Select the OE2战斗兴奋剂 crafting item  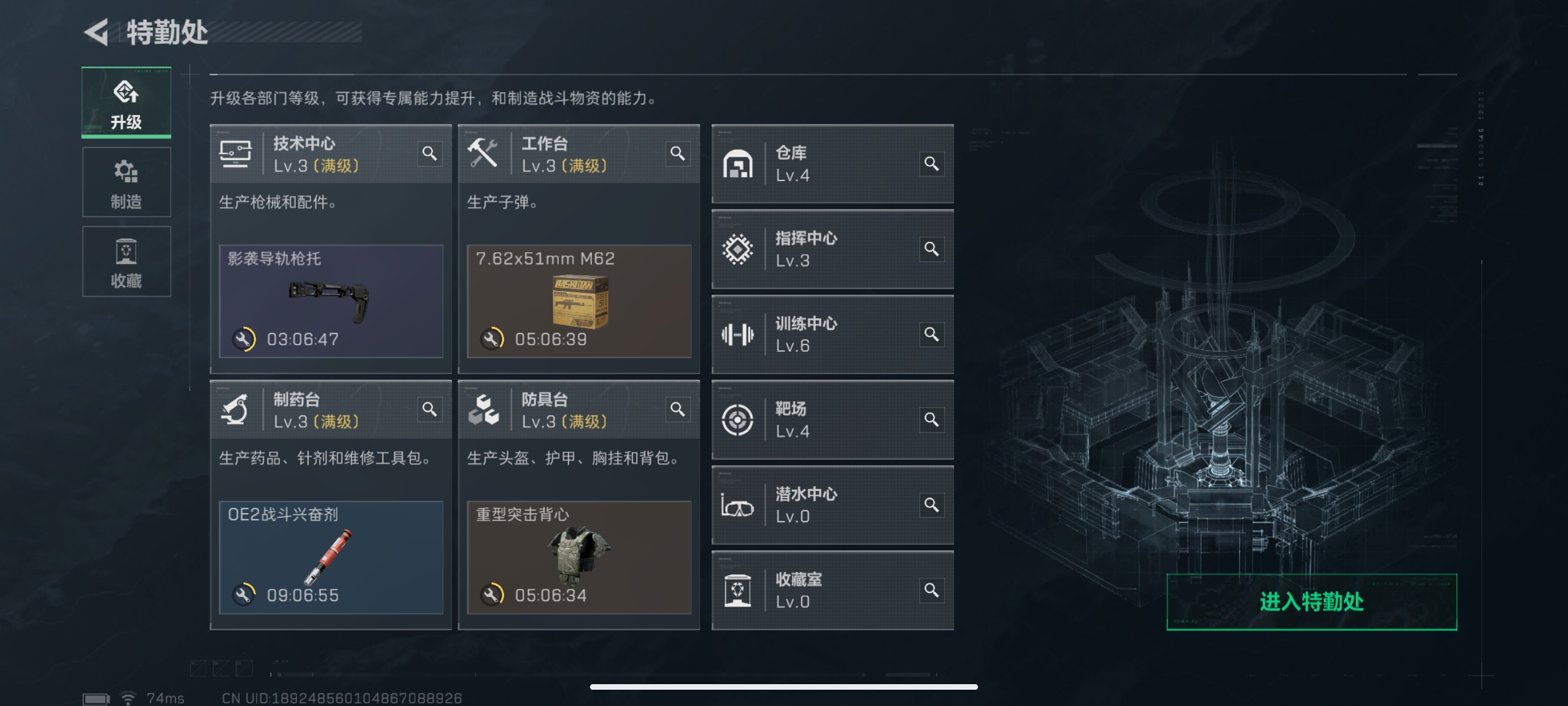pyautogui.click(x=330, y=558)
